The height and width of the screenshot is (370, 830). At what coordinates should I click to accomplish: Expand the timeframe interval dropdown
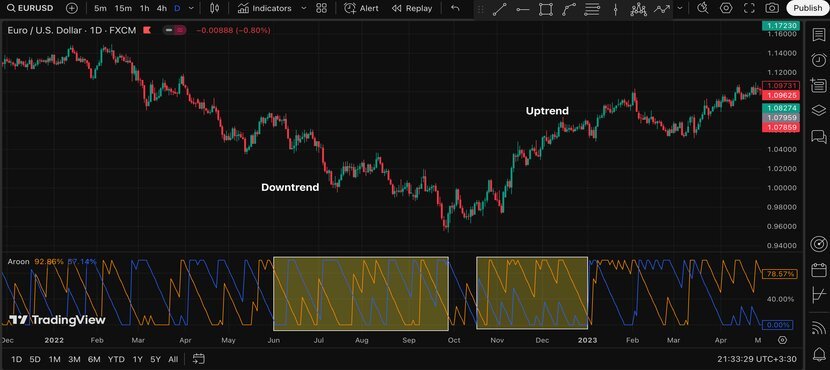191,8
